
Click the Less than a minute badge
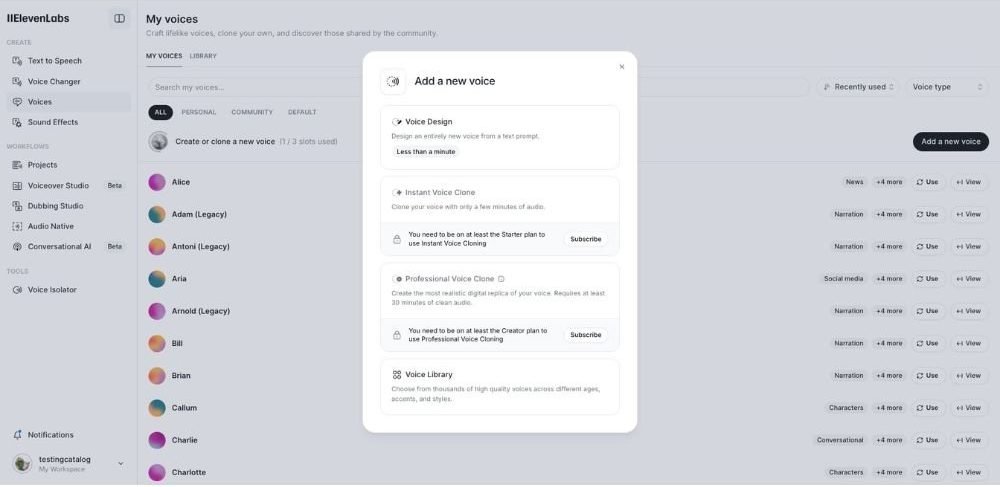click(426, 152)
